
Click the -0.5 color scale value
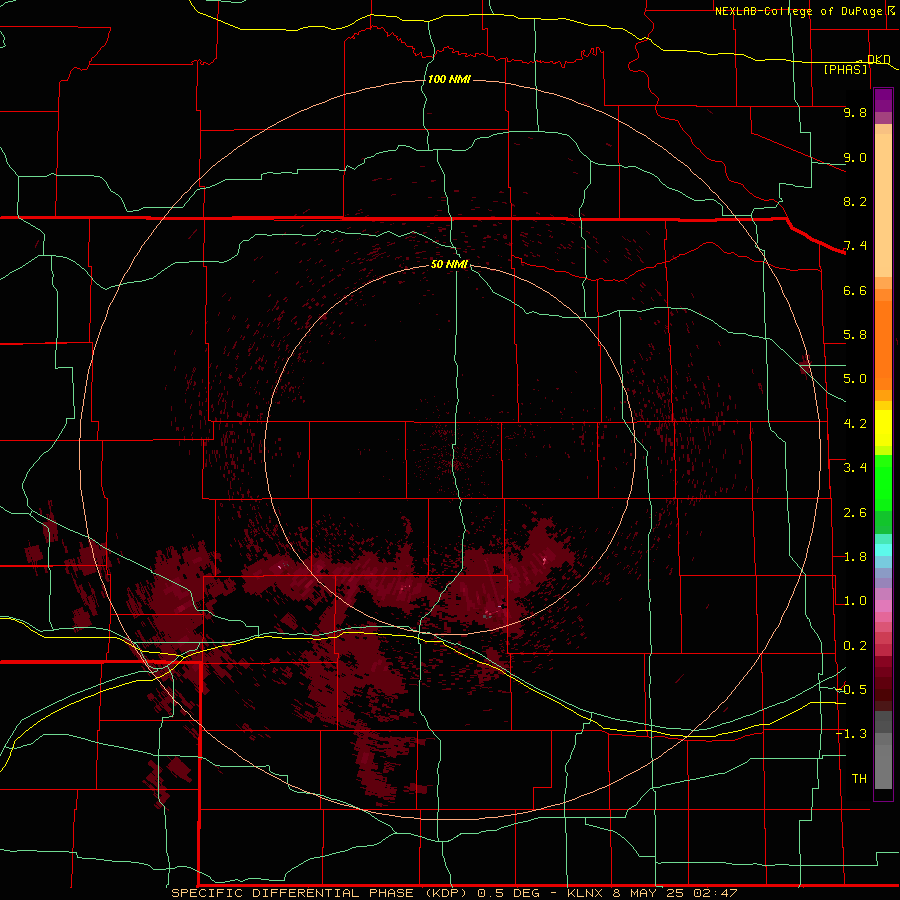click(x=851, y=690)
